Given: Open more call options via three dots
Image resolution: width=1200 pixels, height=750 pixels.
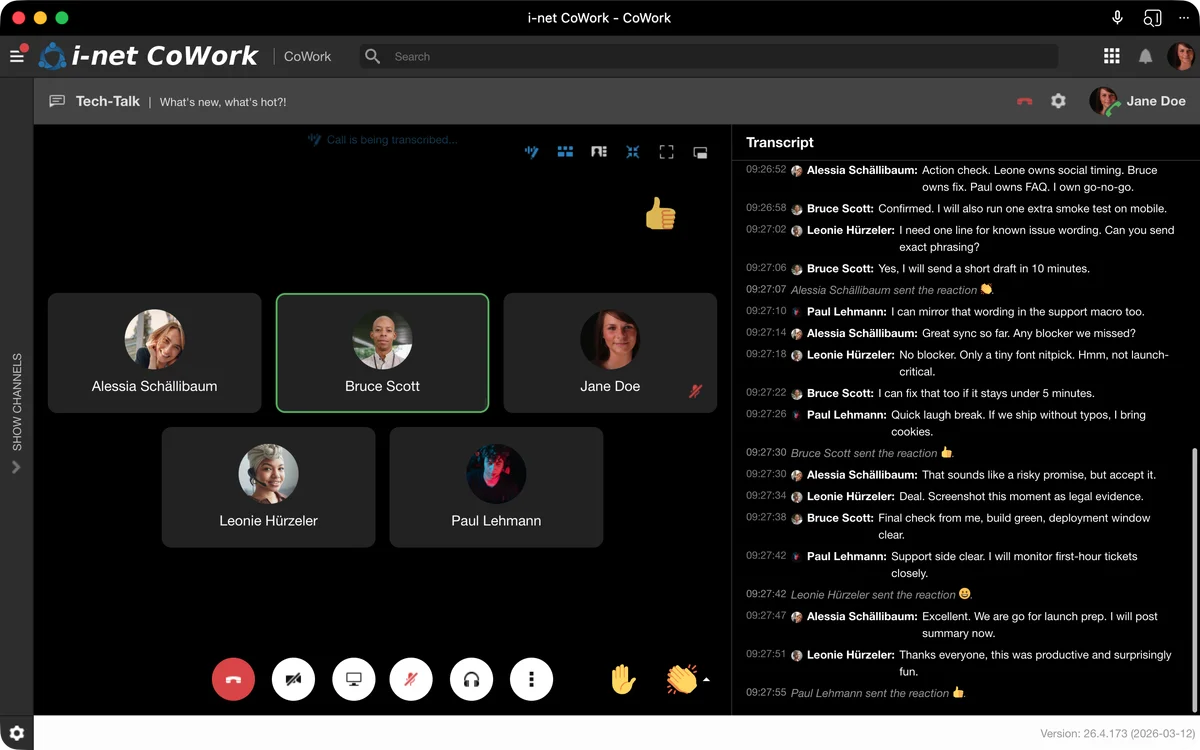Looking at the screenshot, I should point(531,679).
